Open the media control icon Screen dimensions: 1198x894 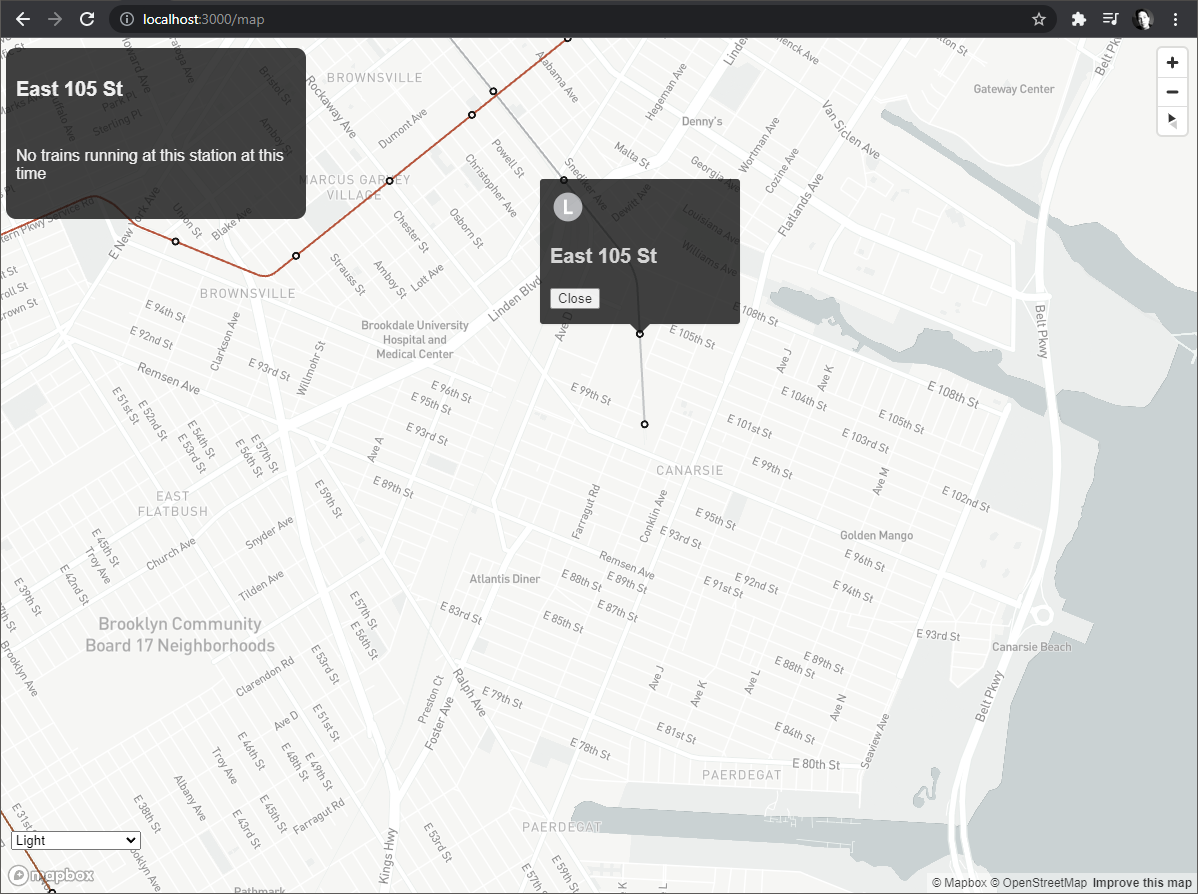click(x=1111, y=19)
